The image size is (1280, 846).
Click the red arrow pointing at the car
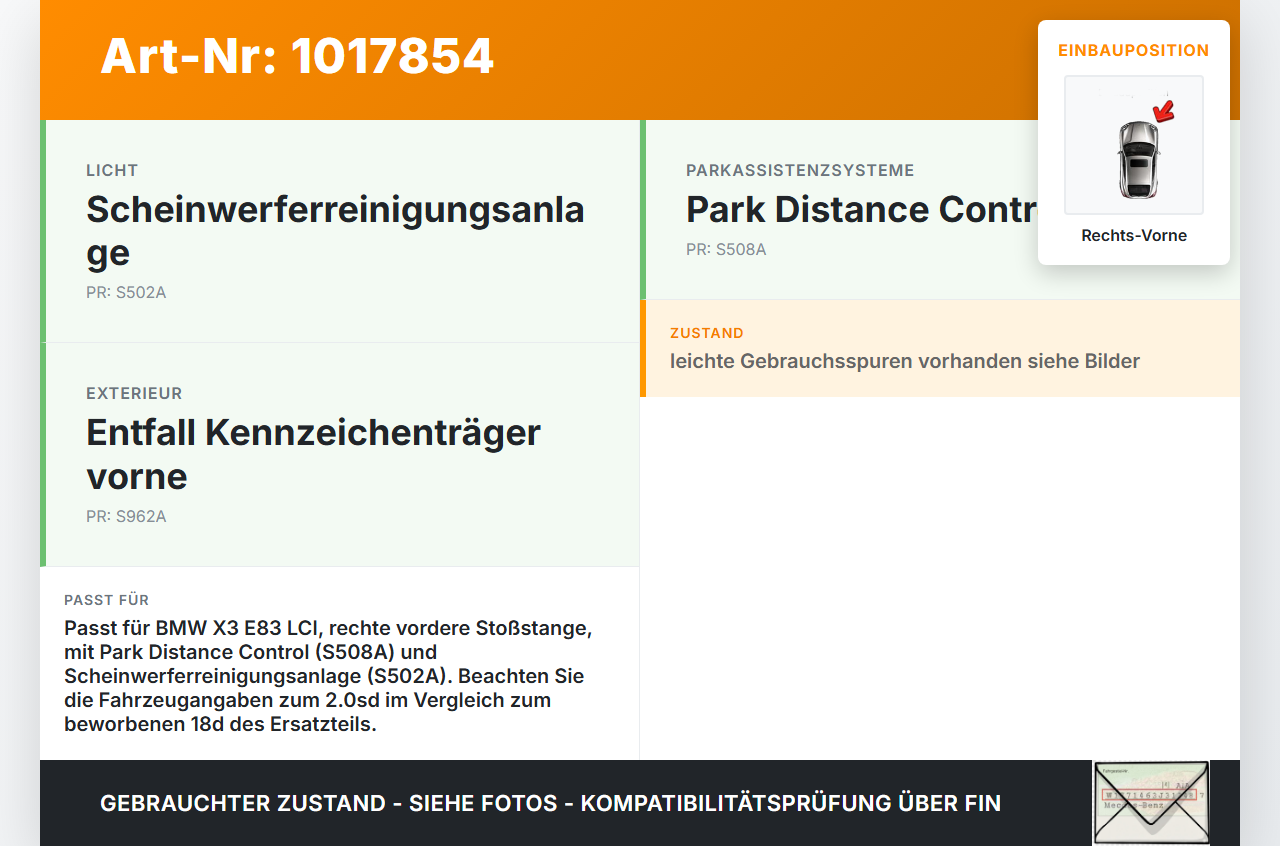[x=1163, y=110]
